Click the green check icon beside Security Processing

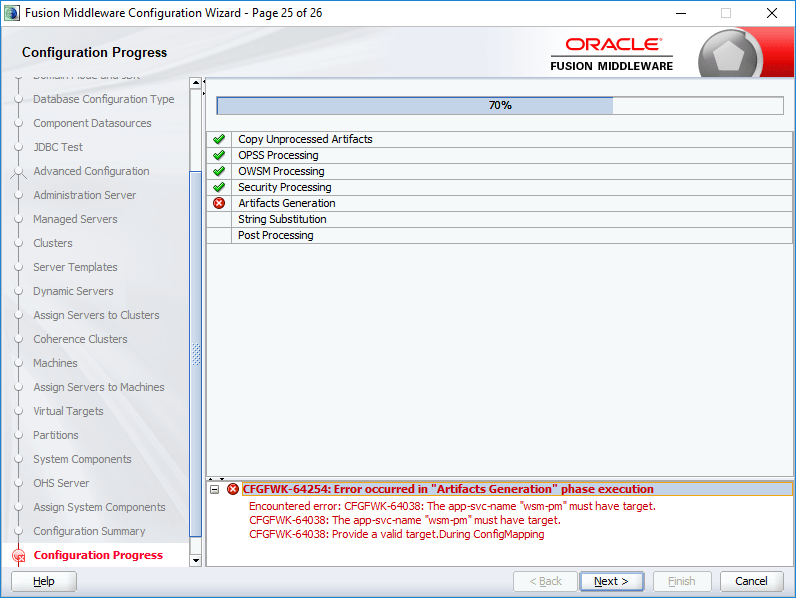click(x=219, y=187)
